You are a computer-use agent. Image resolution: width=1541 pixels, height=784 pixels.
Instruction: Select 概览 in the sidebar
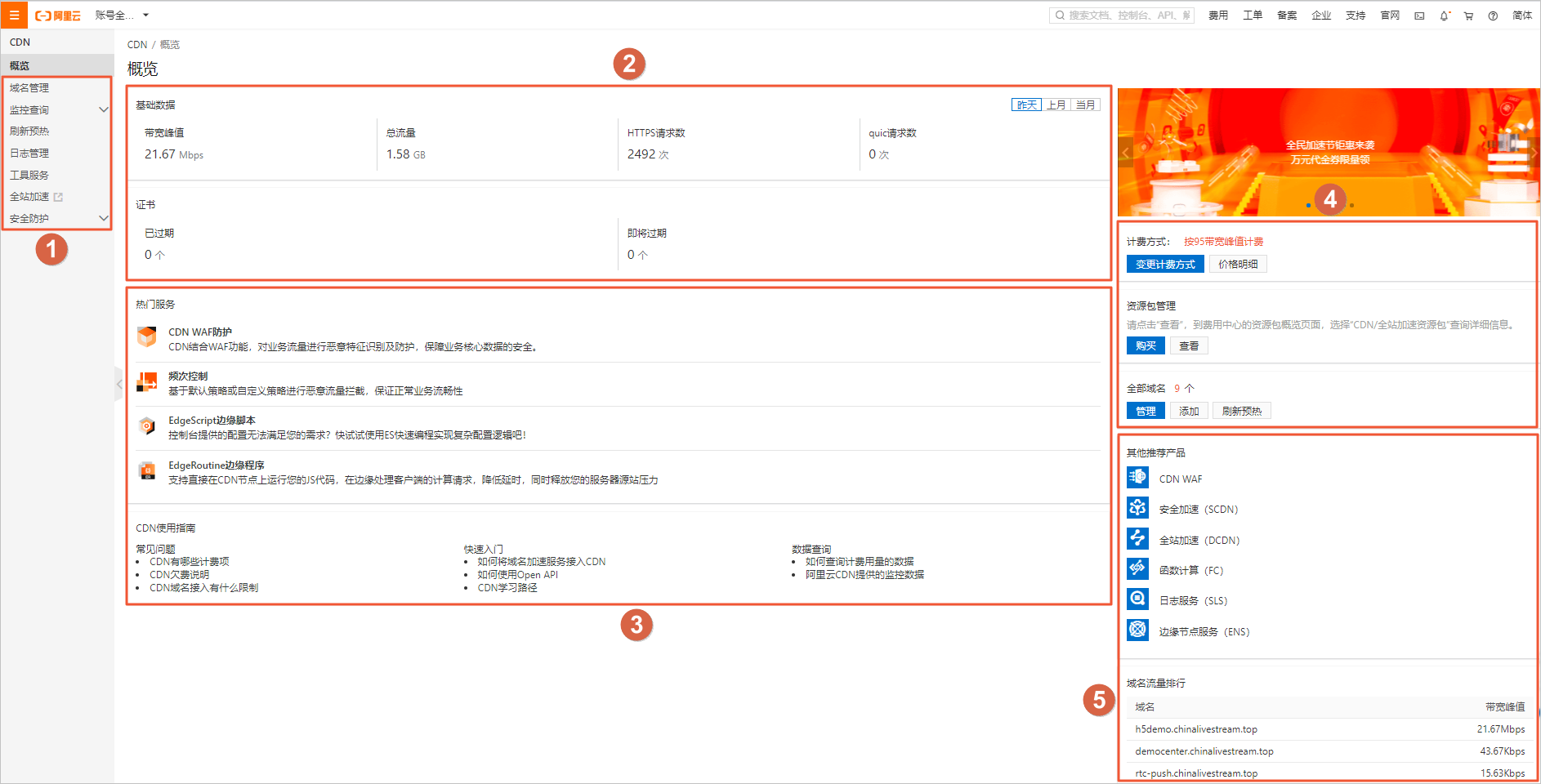point(57,65)
